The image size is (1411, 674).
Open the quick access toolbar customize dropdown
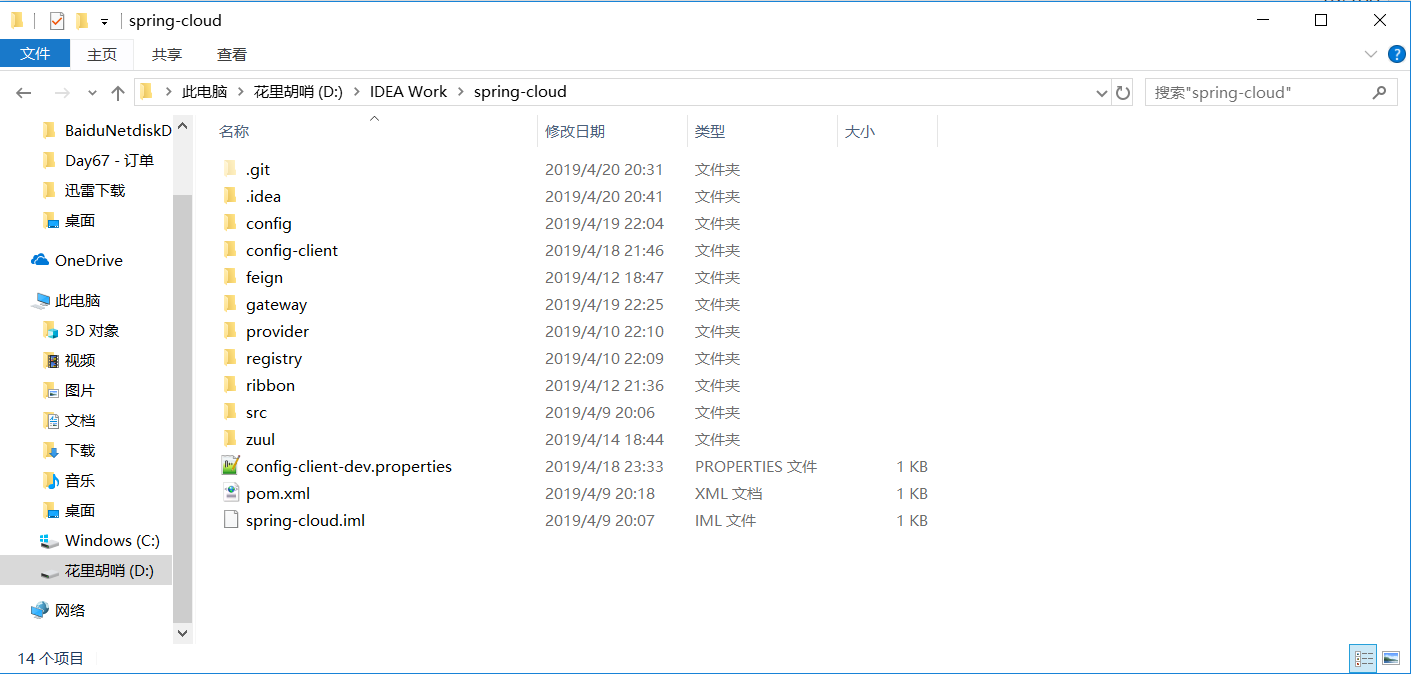[x=104, y=21]
